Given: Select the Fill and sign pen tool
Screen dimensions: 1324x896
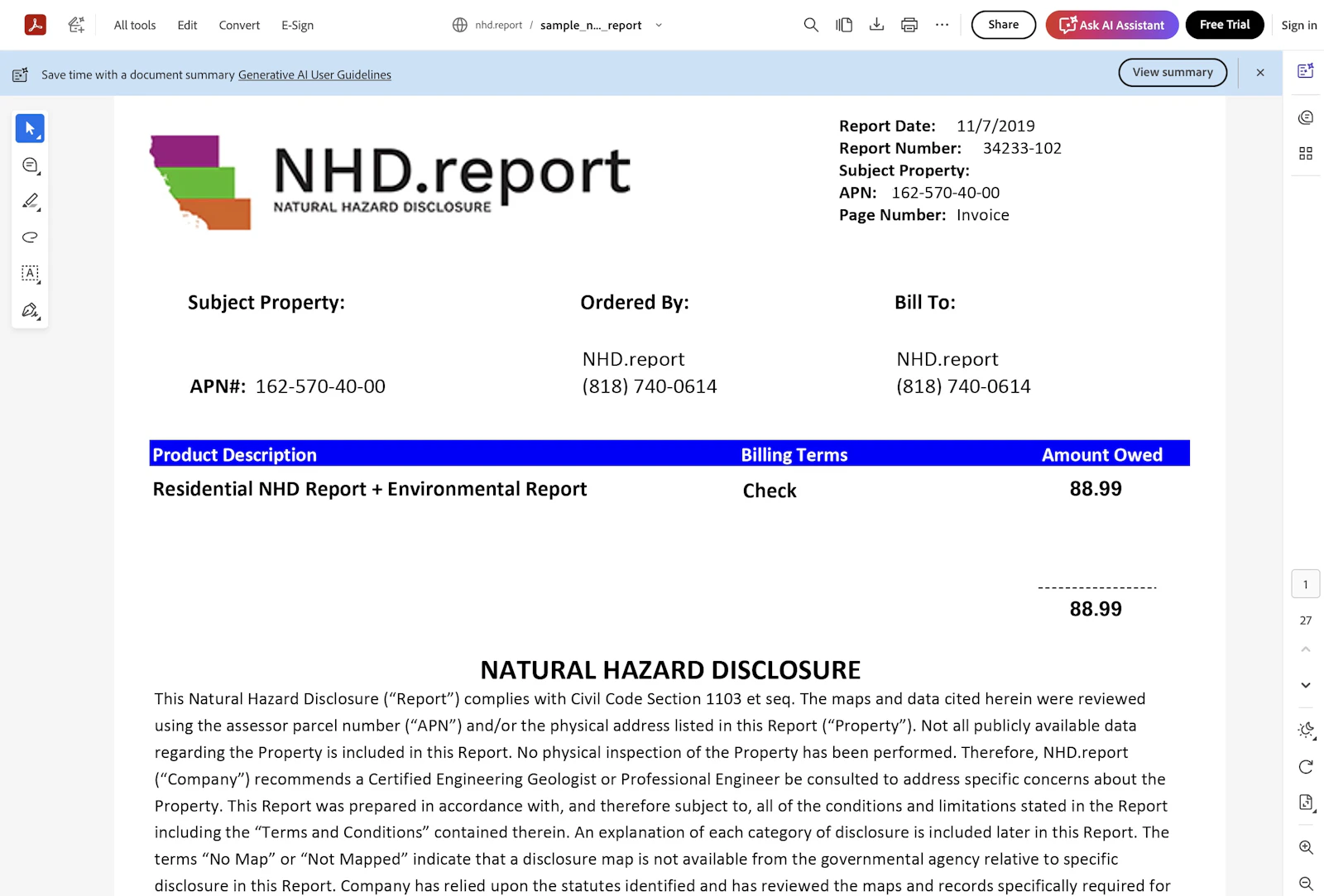Looking at the screenshot, I should (30, 310).
